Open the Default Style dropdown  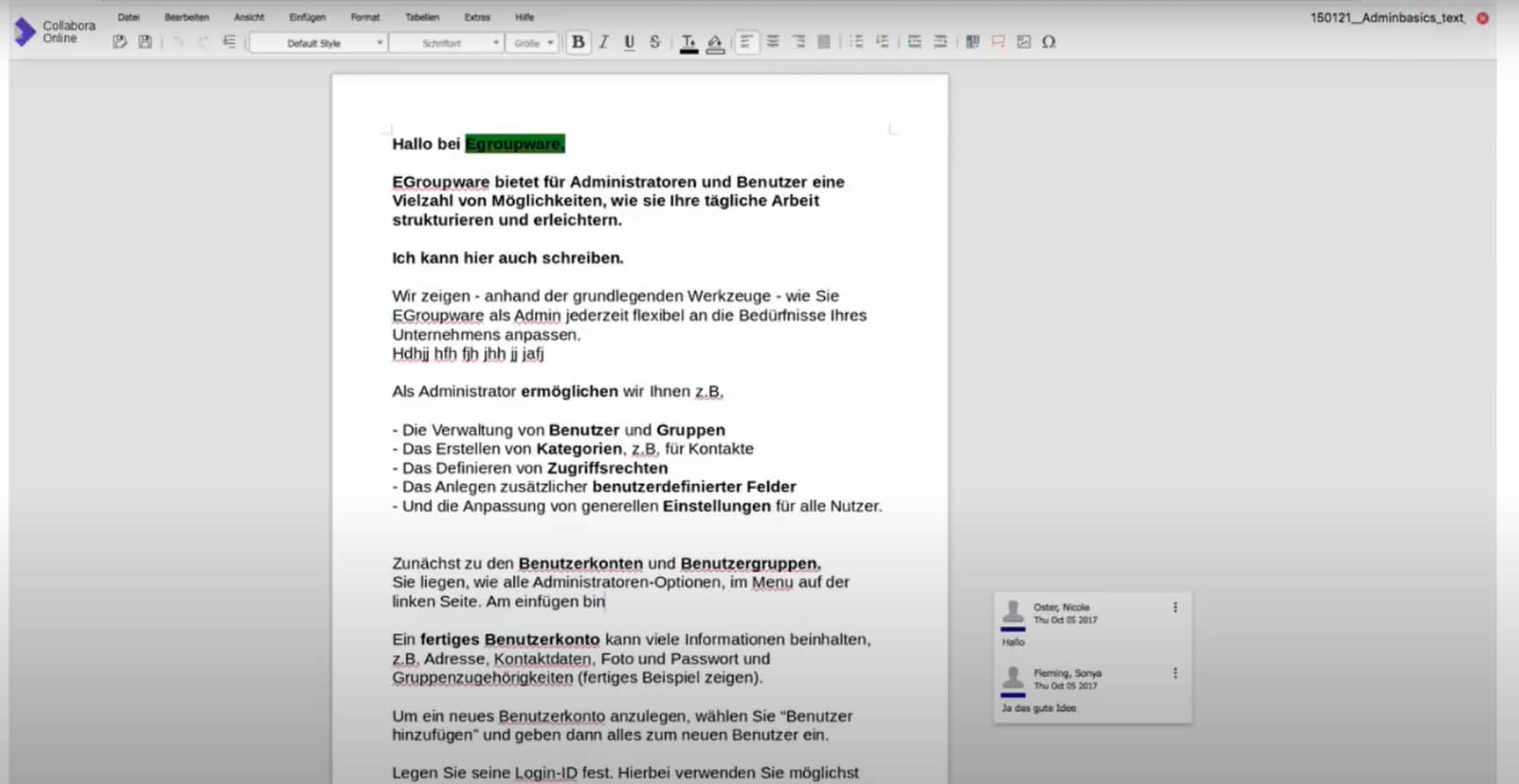pyautogui.click(x=317, y=42)
